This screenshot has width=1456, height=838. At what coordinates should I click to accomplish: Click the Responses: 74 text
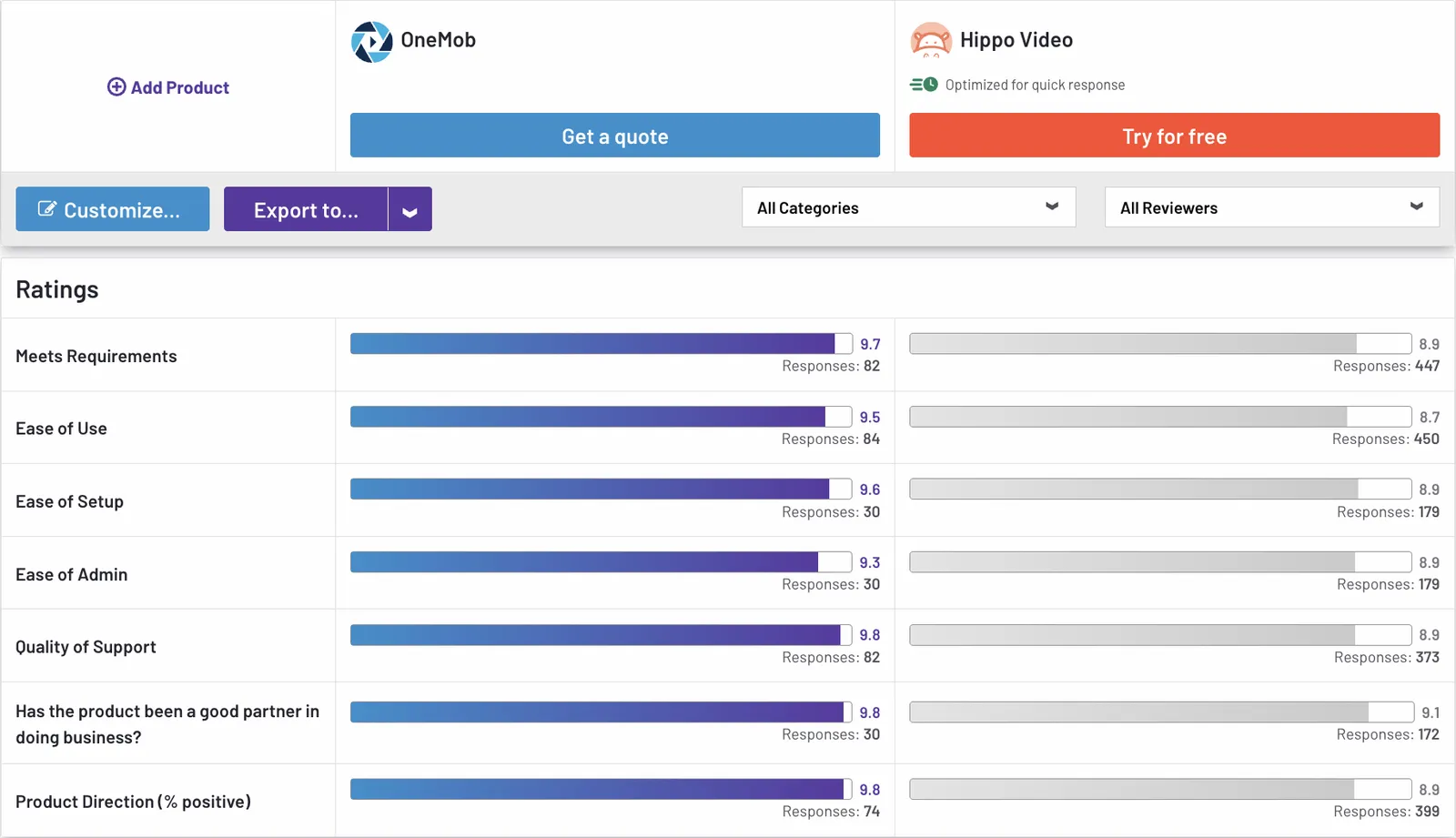click(831, 812)
